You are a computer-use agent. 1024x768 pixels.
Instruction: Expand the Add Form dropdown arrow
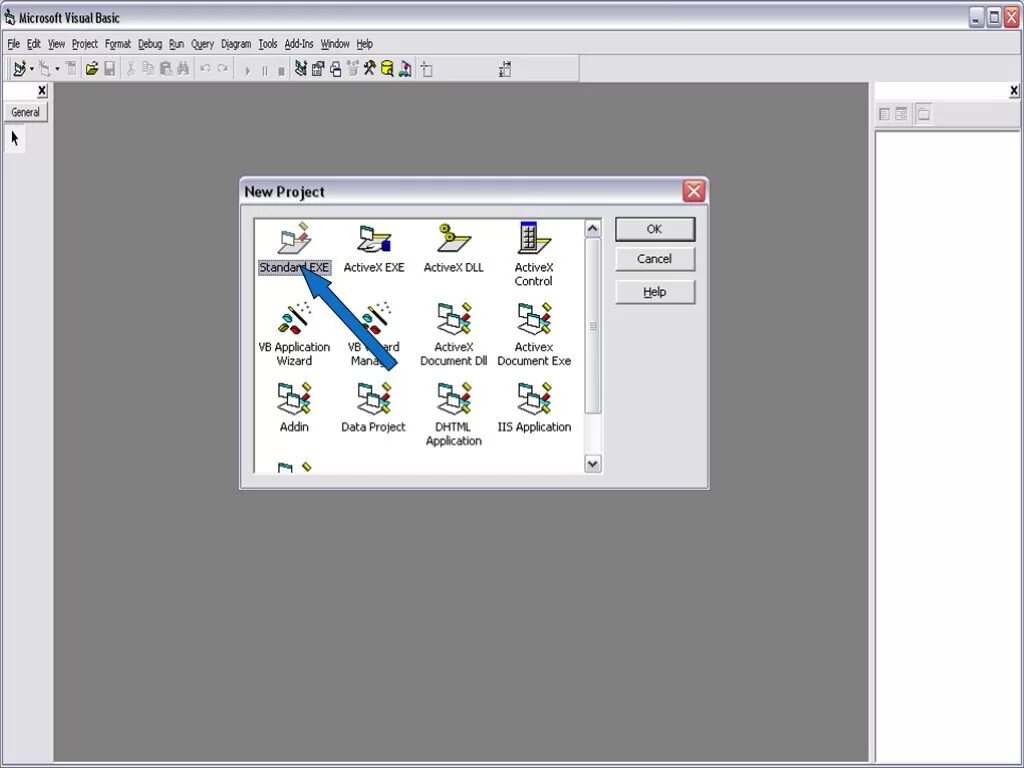(x=57, y=69)
